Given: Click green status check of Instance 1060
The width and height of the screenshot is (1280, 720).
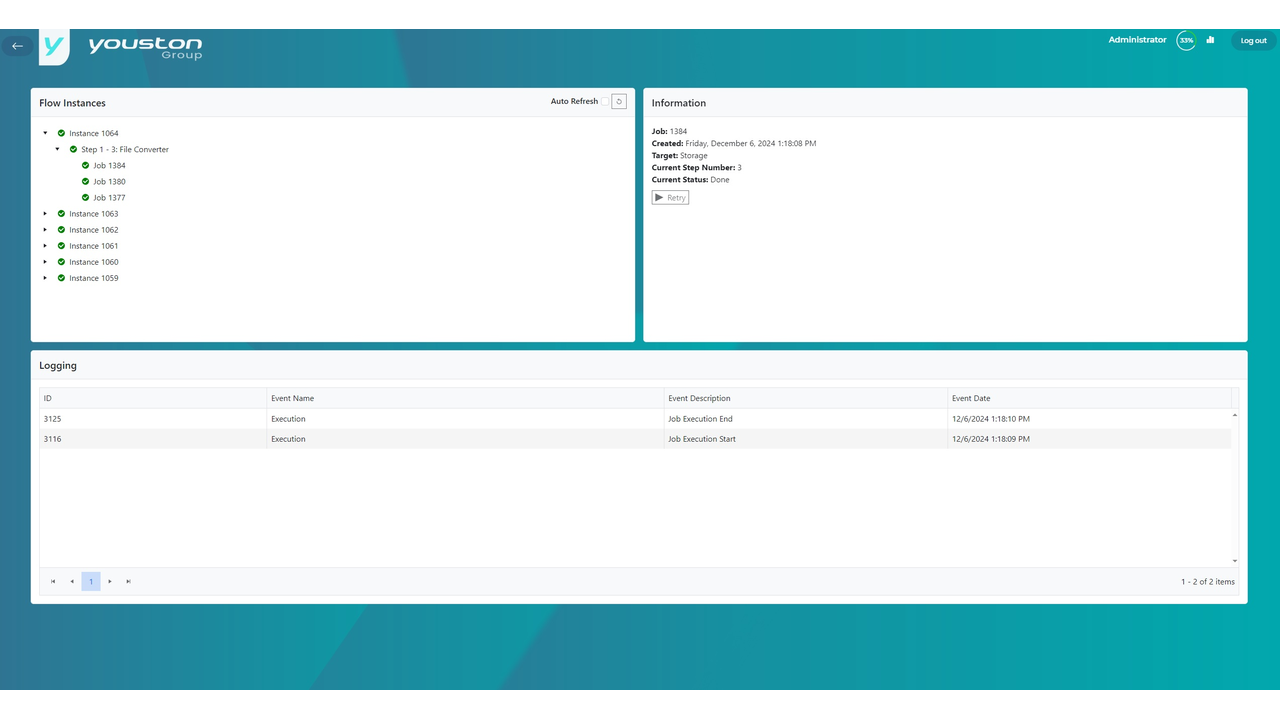Looking at the screenshot, I should pos(61,261).
